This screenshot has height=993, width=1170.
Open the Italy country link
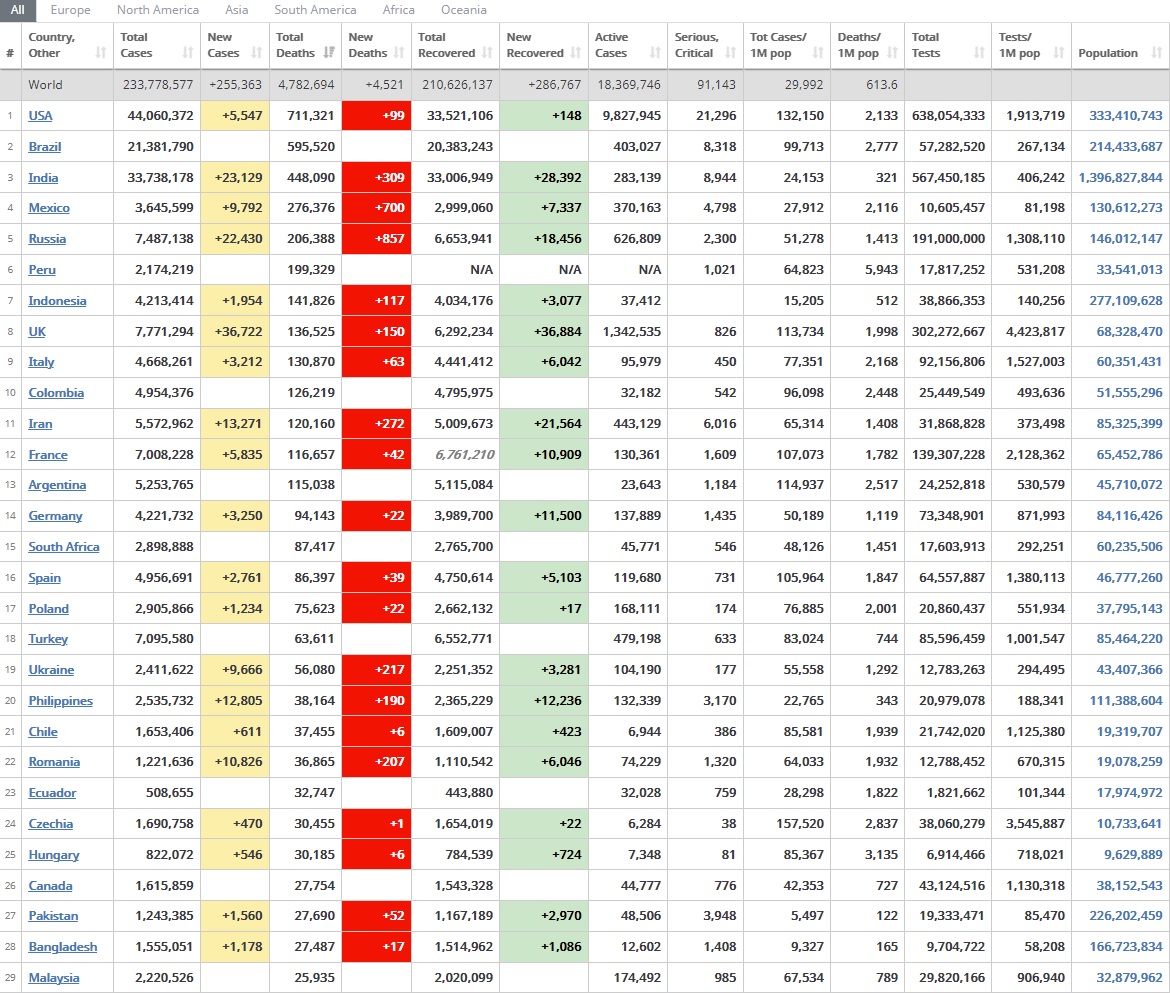point(41,362)
